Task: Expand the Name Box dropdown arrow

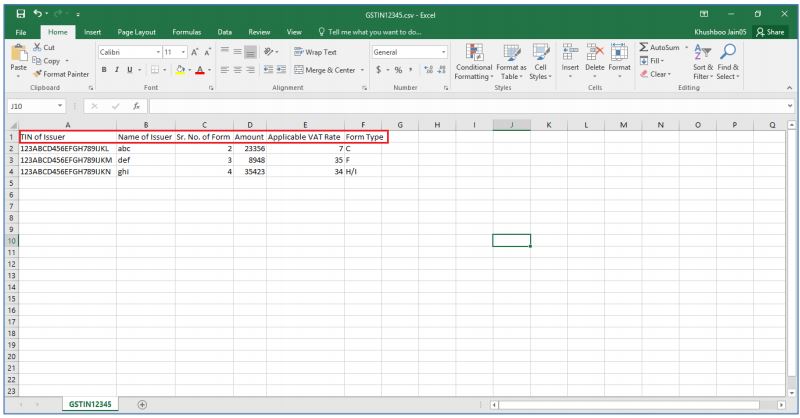Action: tap(60, 106)
